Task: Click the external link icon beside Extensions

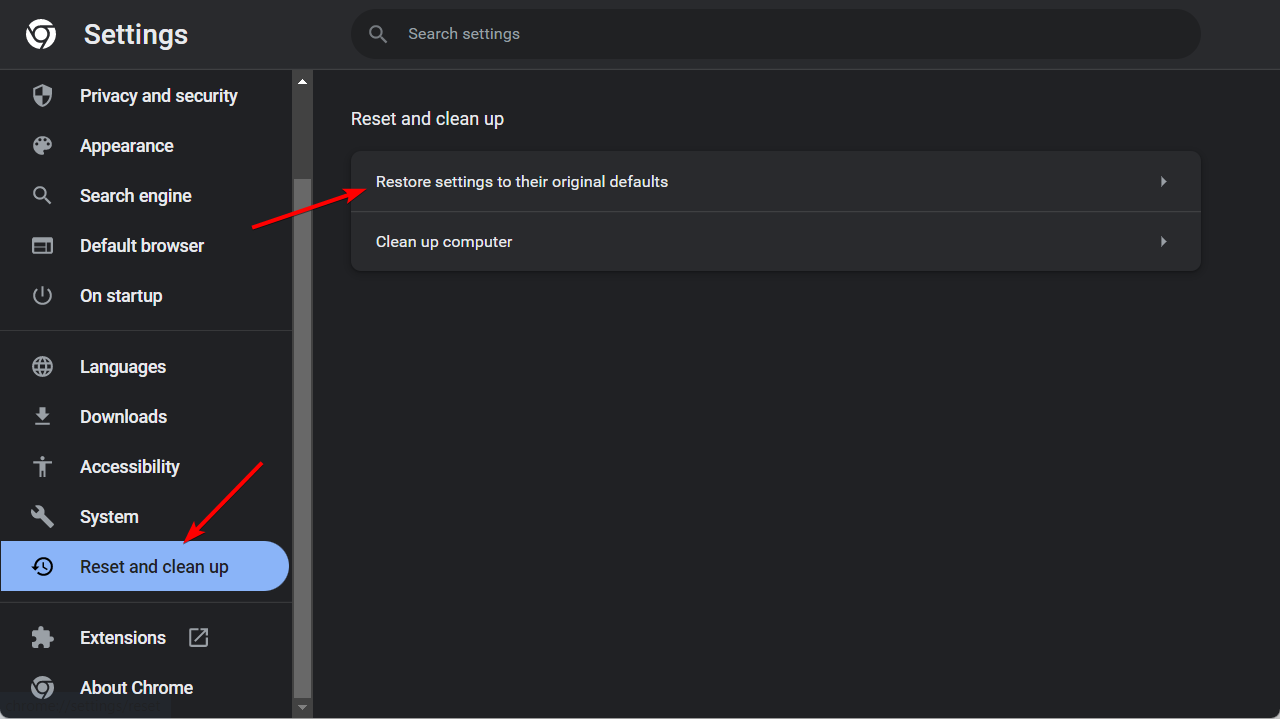Action: click(x=199, y=638)
